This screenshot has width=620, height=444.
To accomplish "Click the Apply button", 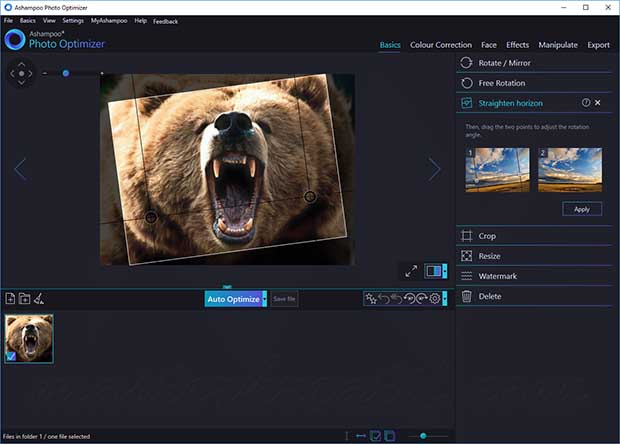I will tap(582, 209).
